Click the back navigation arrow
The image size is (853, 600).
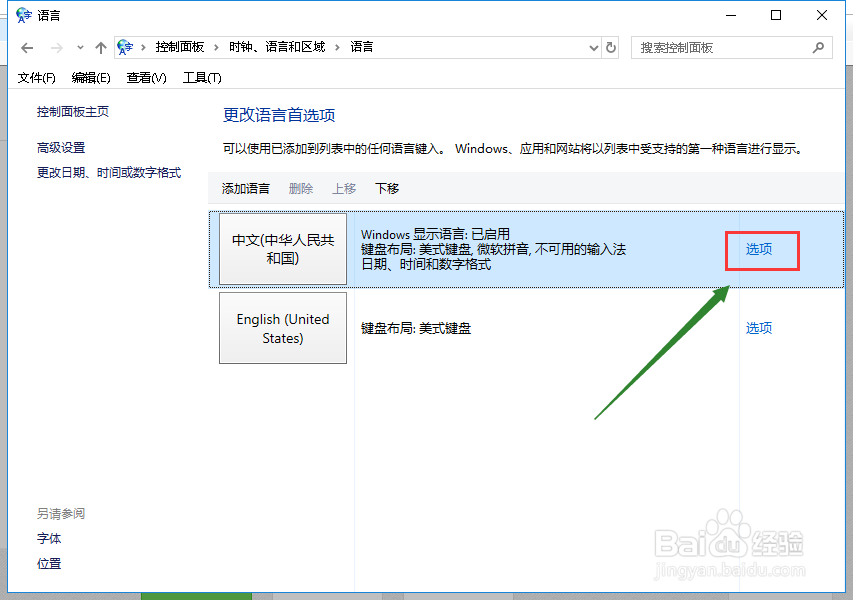tap(27, 47)
